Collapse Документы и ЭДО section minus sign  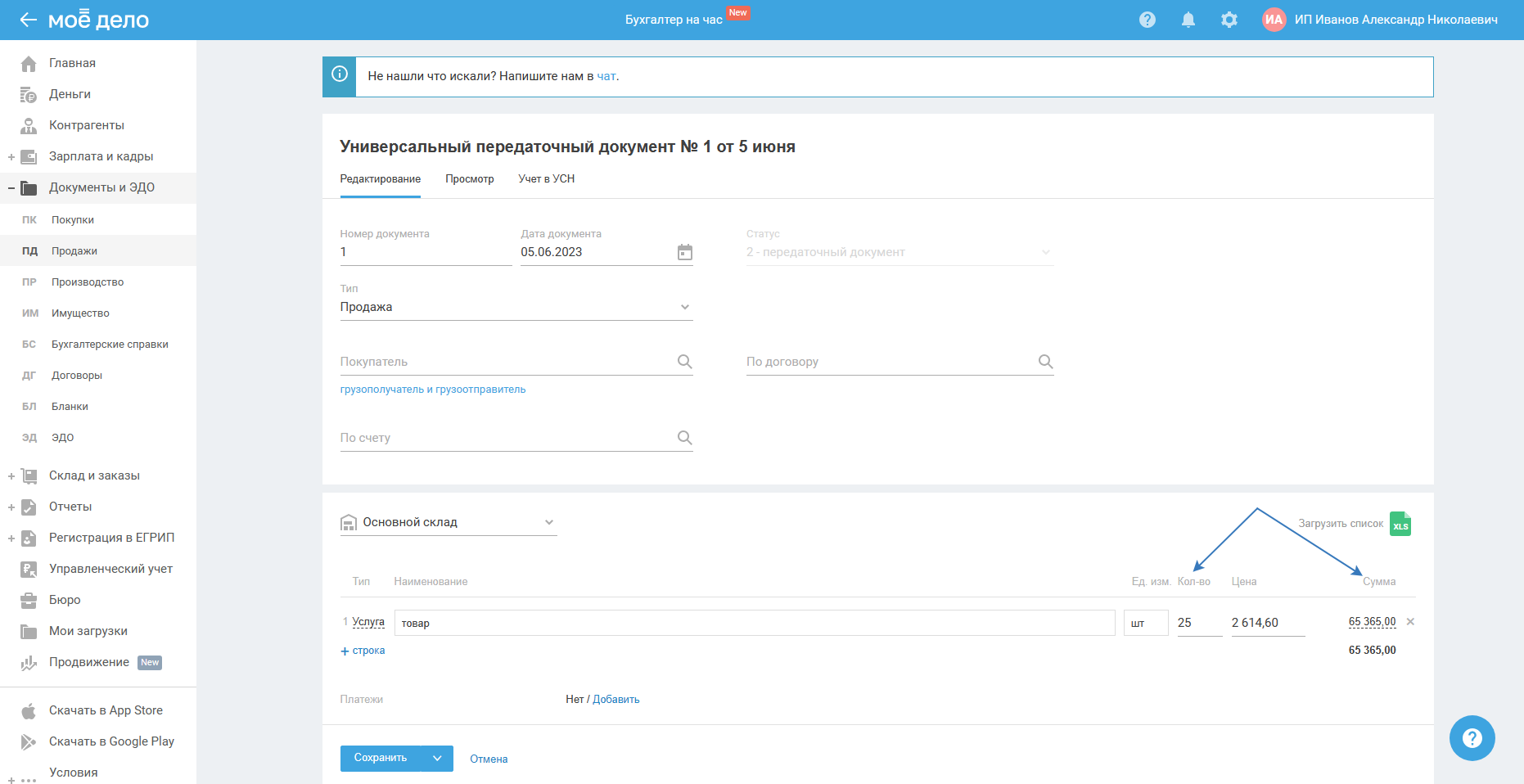pyautogui.click(x=11, y=188)
